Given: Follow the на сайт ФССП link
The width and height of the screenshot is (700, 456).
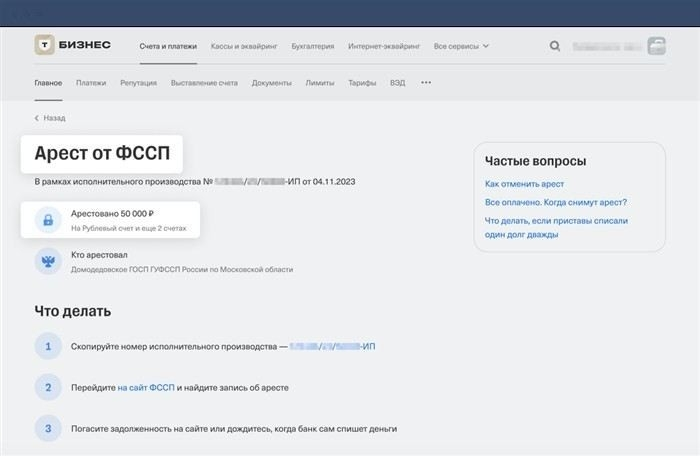Looking at the screenshot, I should coord(146,388).
